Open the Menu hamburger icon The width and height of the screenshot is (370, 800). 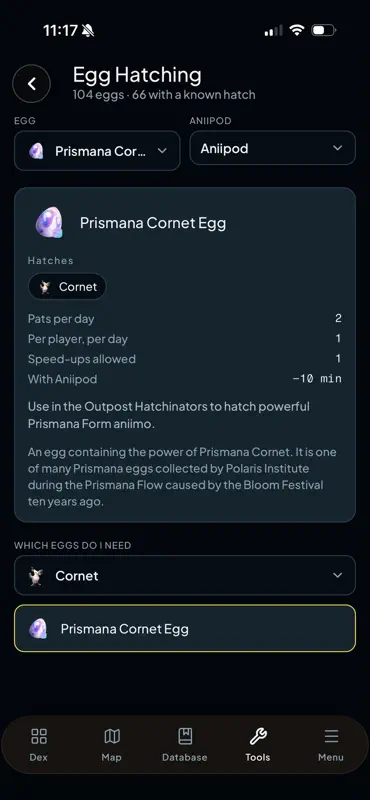coord(331,736)
